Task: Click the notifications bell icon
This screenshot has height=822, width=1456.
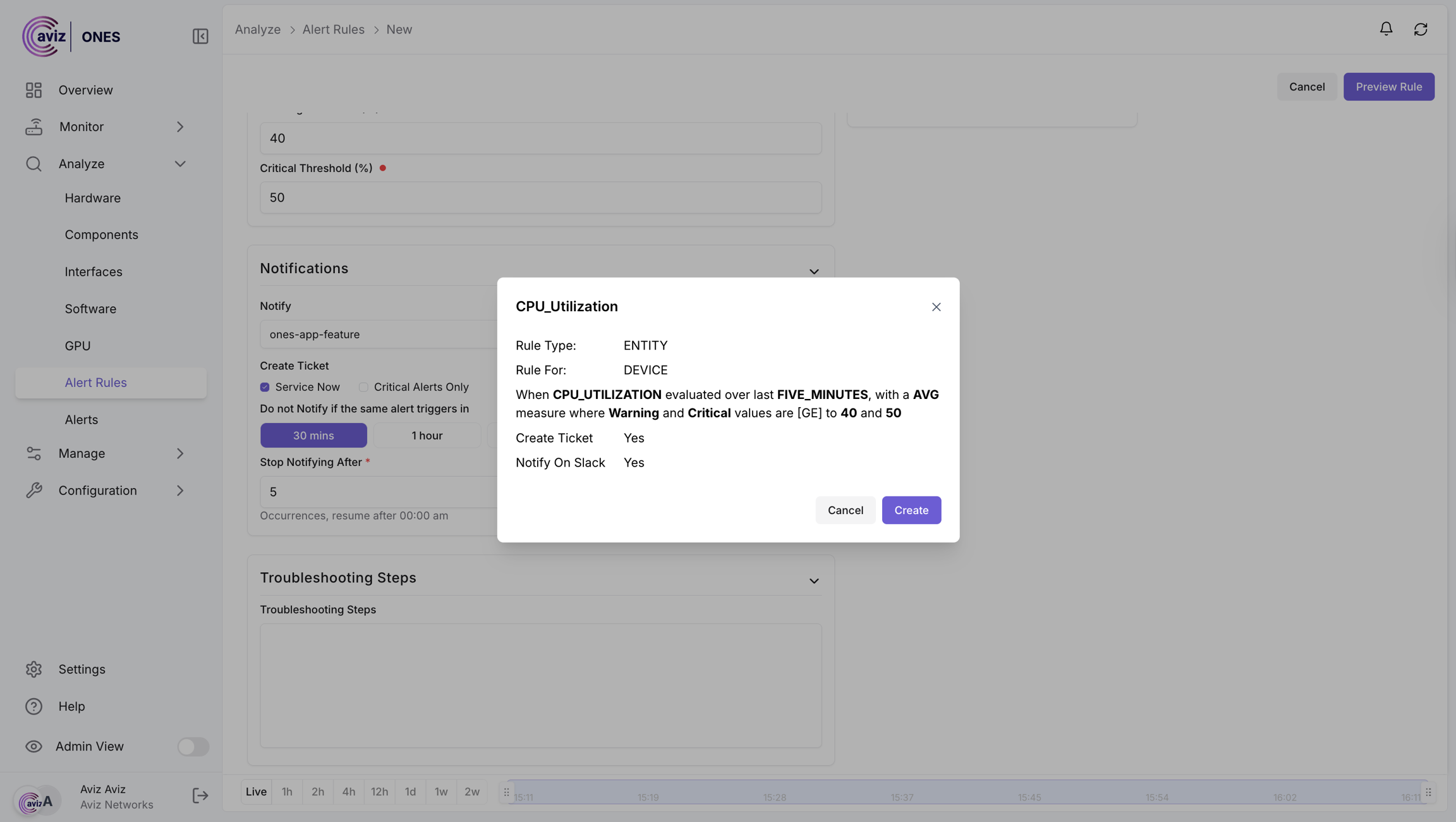Action: [x=1386, y=29]
